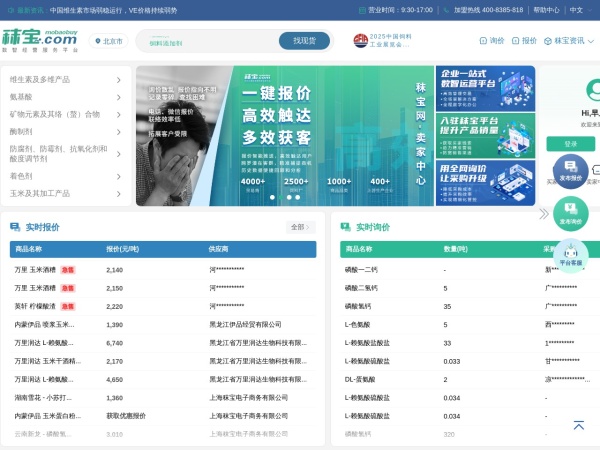Viewport: 600px width, 450px height.
Task: Open the L-色氨酸 inquiry row
Action: click(x=470, y=324)
